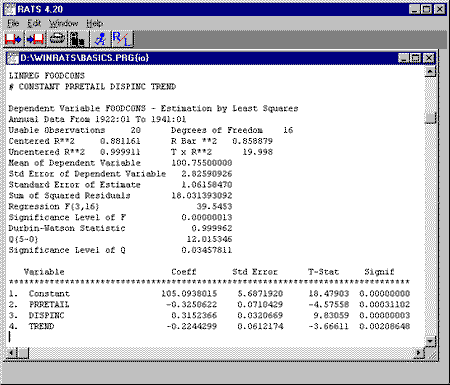Open the Edit menu
450x385 pixels.
(34, 23)
